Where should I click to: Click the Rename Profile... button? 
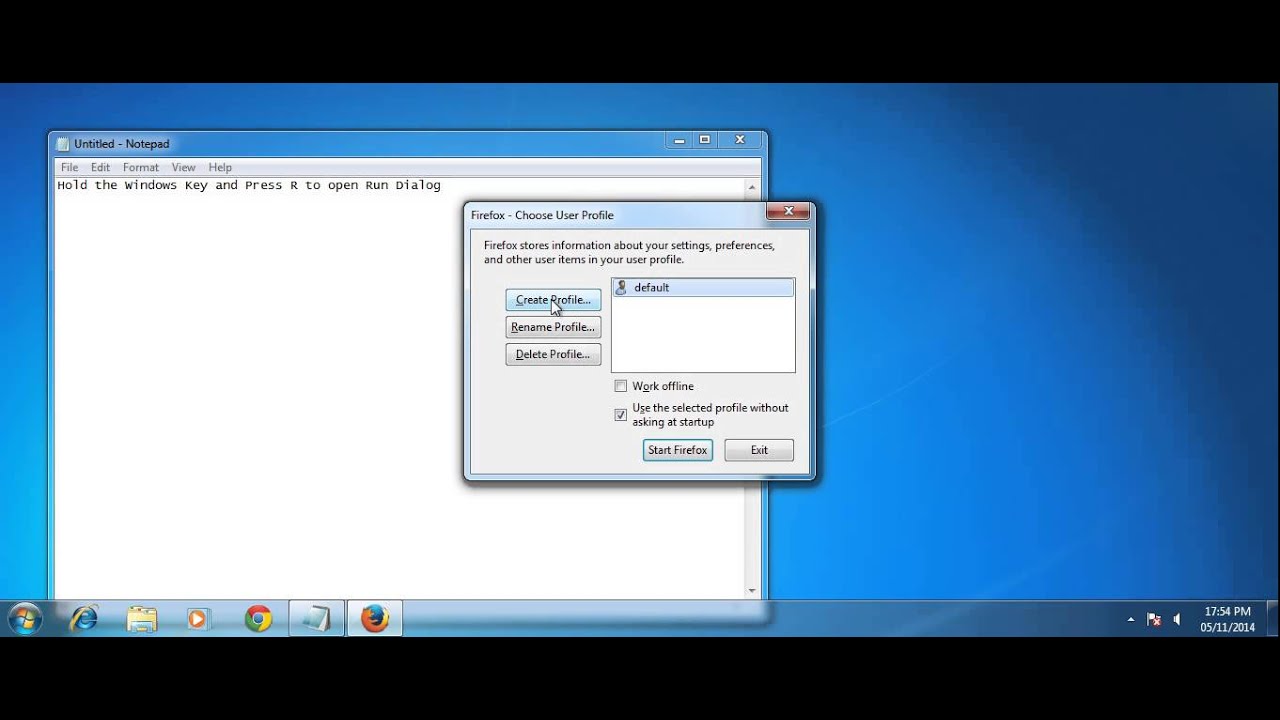tap(553, 327)
